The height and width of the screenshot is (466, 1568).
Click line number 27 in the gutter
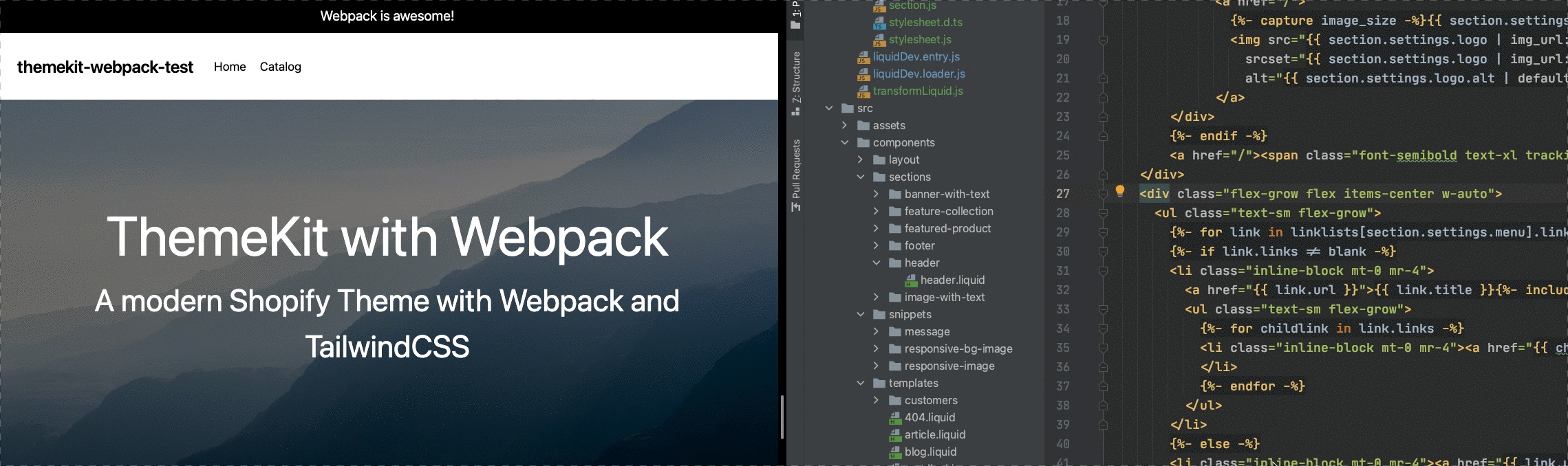[x=1063, y=194]
